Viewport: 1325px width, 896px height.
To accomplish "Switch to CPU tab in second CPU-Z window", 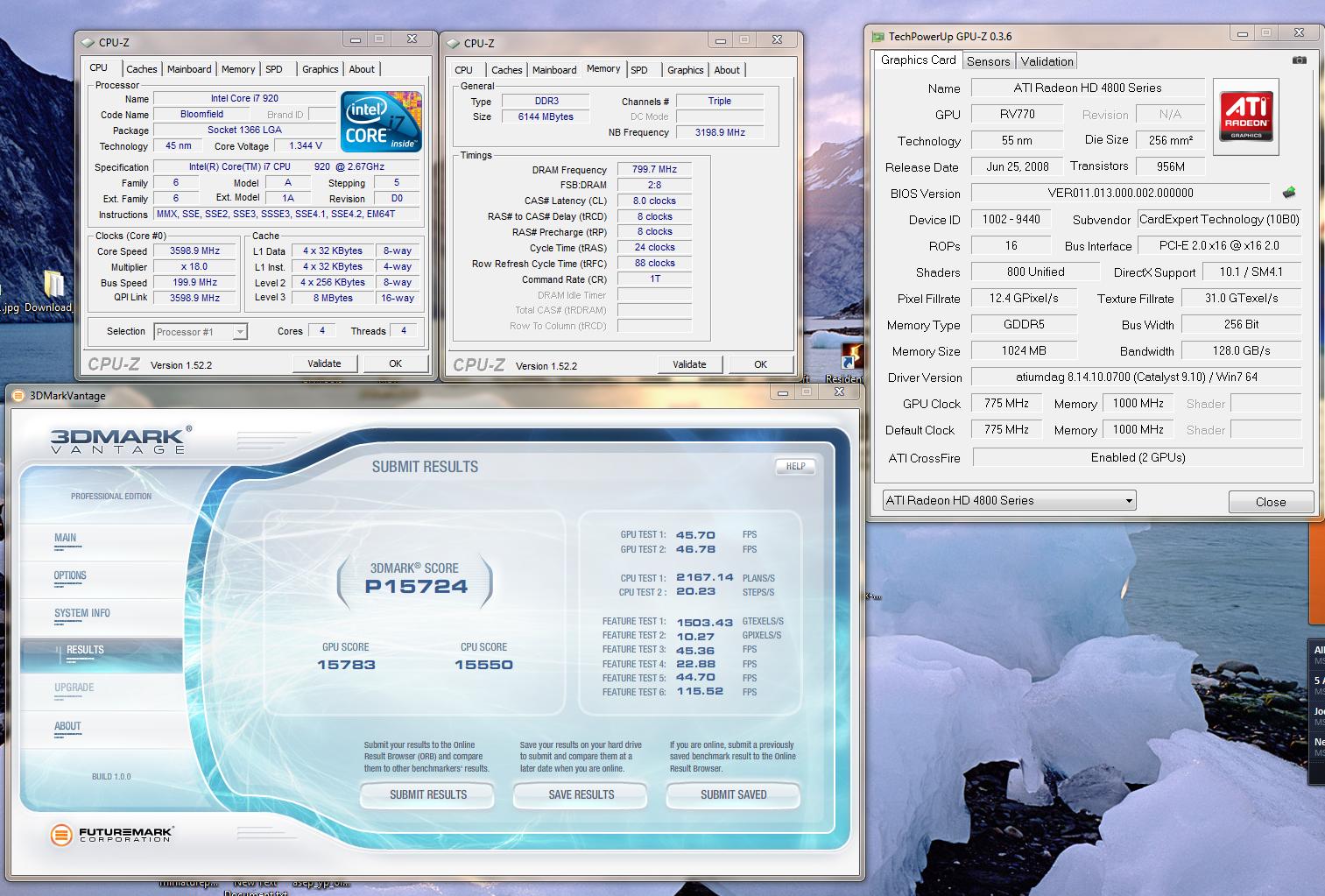I will tap(464, 70).
